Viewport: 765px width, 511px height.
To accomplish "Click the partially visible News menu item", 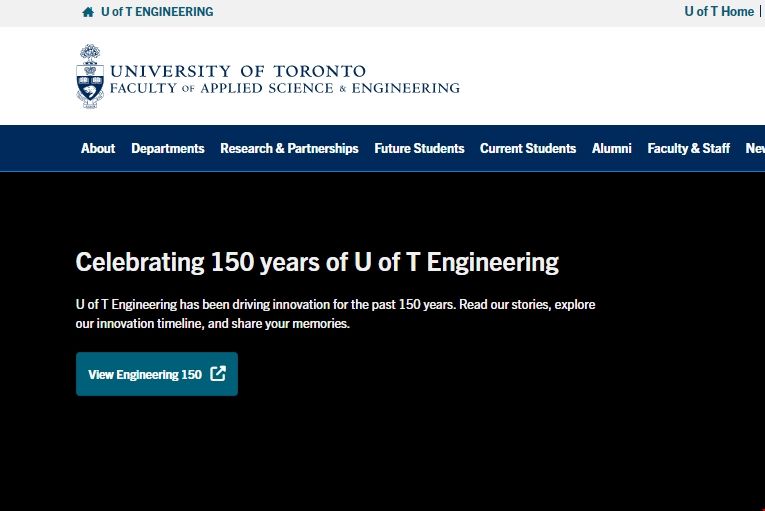I will (755, 148).
